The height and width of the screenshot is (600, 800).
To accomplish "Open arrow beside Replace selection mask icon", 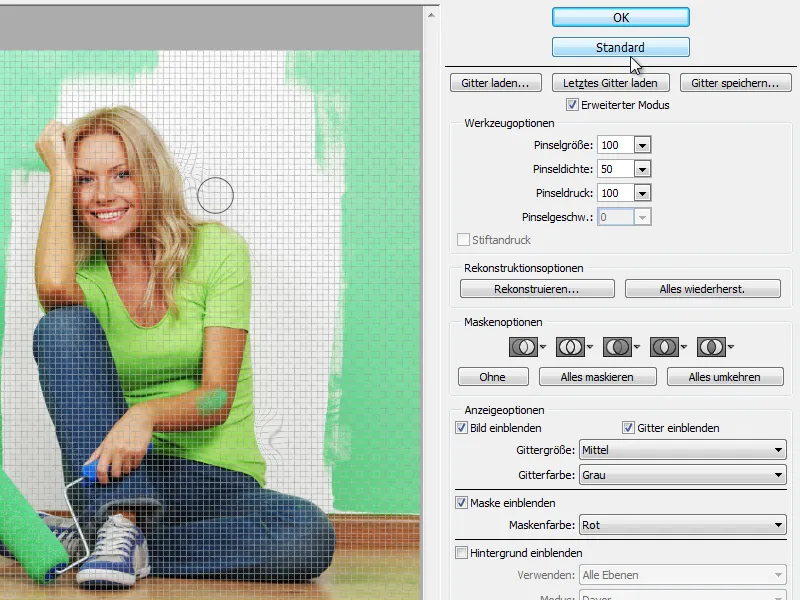I will tap(543, 347).
